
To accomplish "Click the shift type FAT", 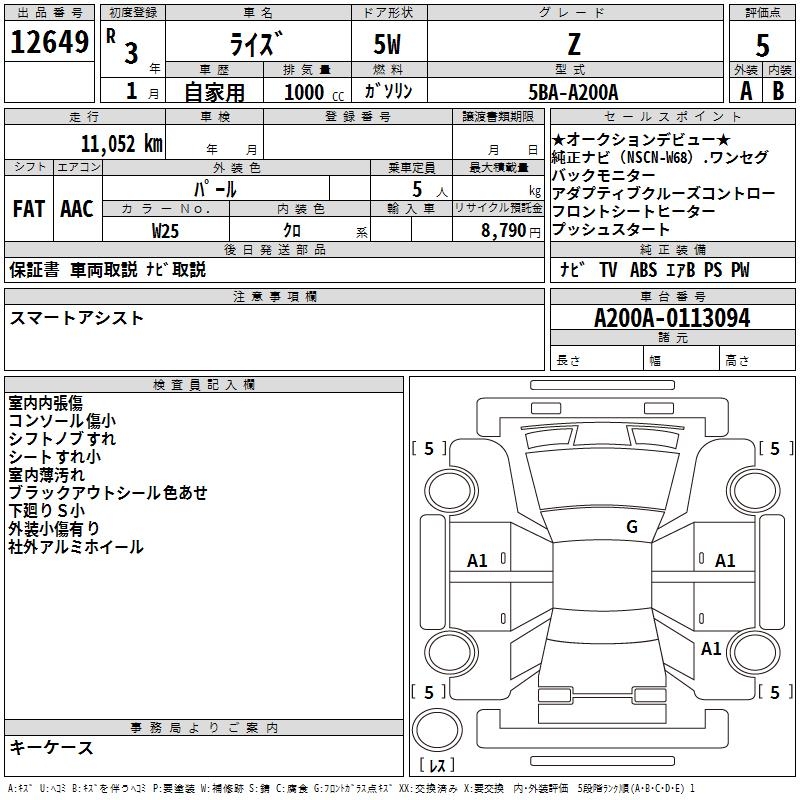I will (29, 209).
